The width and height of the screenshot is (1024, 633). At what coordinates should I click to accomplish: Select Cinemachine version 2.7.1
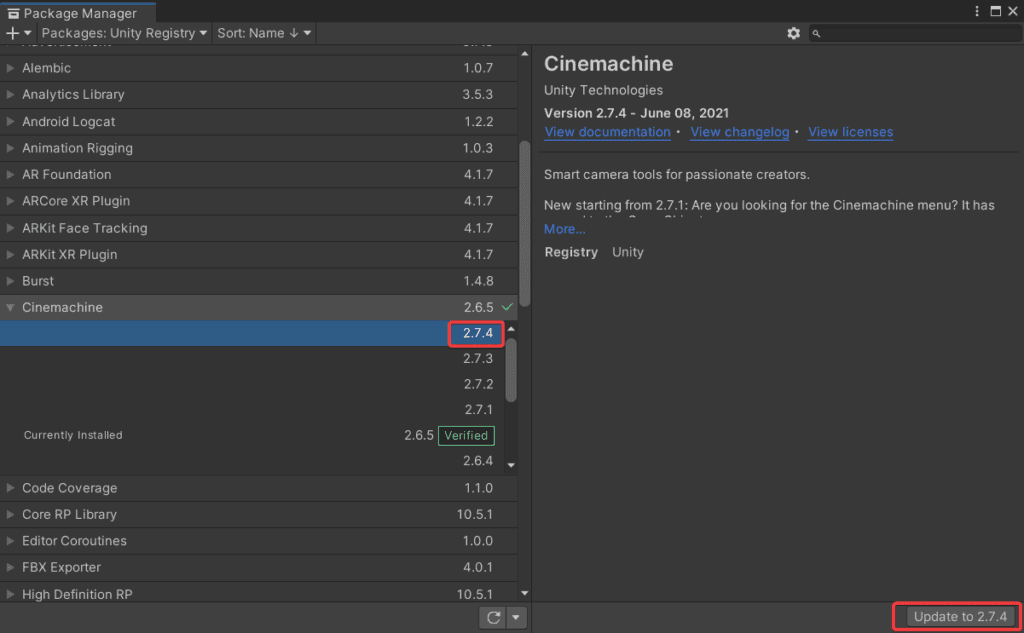[252, 410]
